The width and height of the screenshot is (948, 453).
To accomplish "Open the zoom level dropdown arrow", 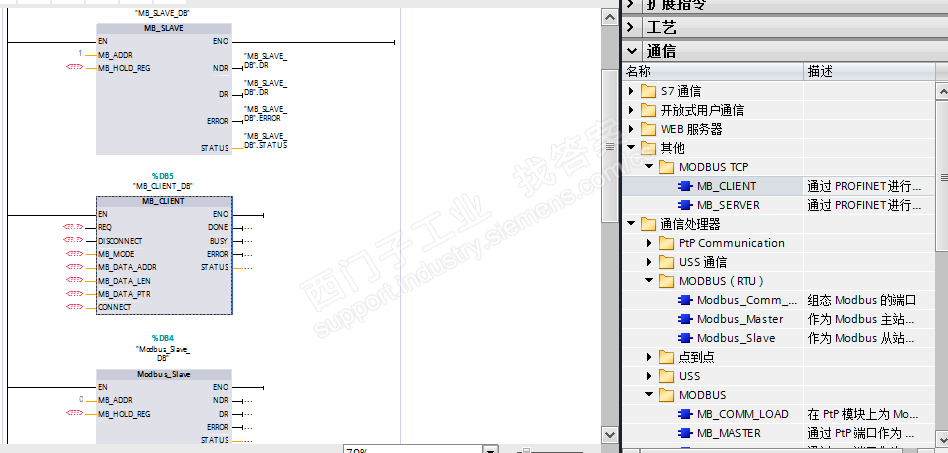I will pyautogui.click(x=491, y=449).
